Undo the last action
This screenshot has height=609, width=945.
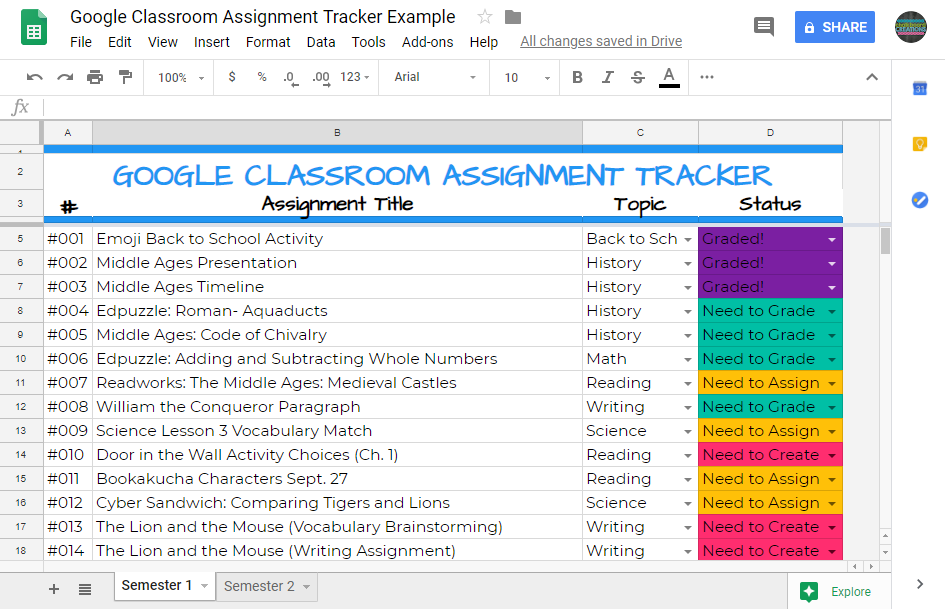pyautogui.click(x=34, y=77)
